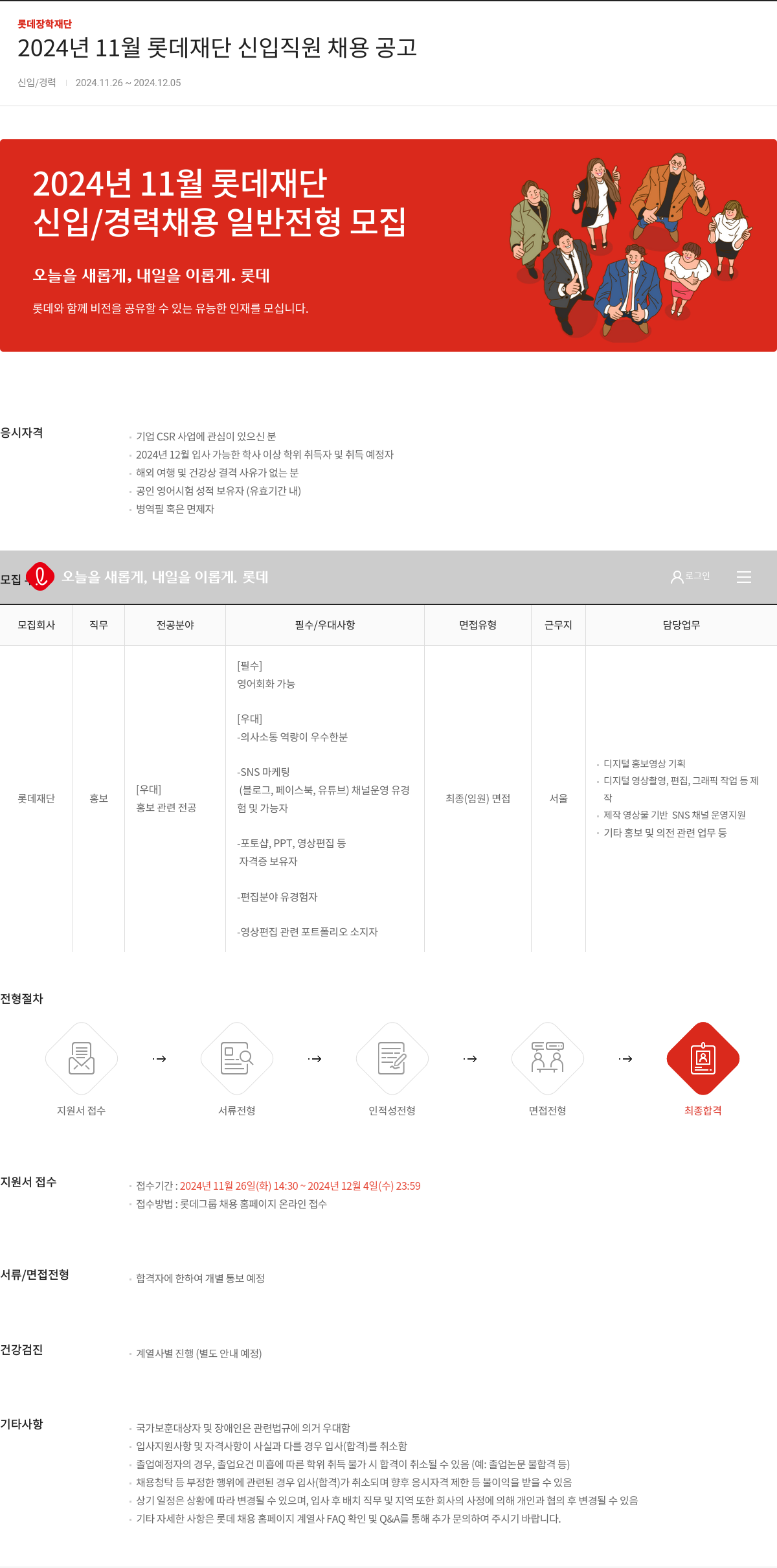This screenshot has height=1568, width=777.
Task: Click the 면접유형 column header
Action: tap(478, 625)
